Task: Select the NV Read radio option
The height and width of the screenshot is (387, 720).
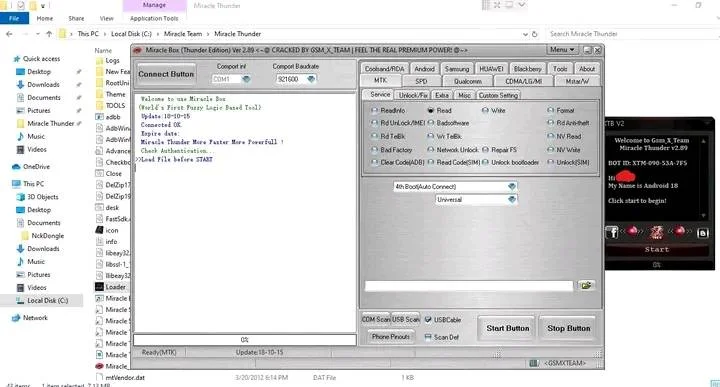Action: coord(564,136)
